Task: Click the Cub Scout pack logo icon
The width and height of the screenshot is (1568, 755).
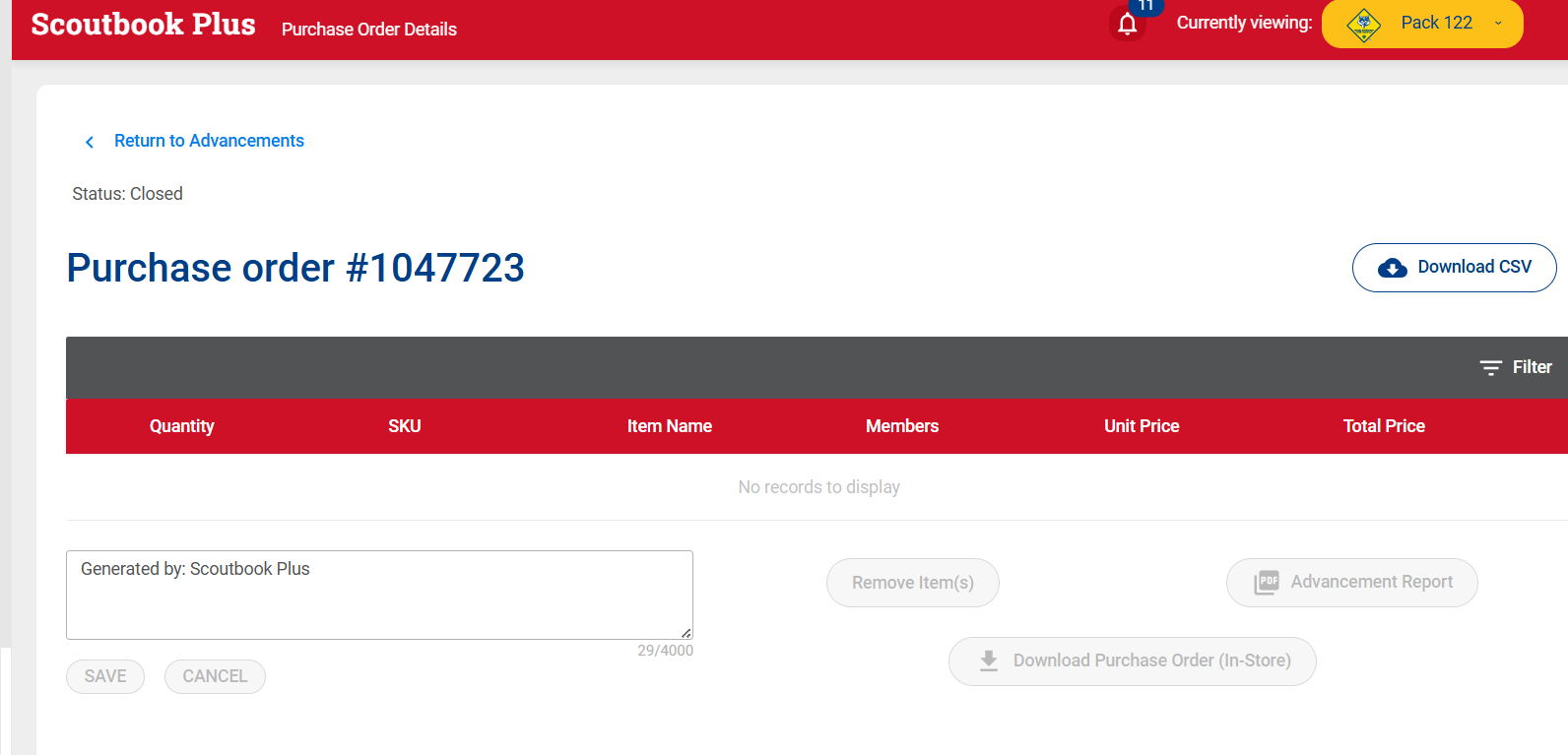Action: click(x=1364, y=24)
